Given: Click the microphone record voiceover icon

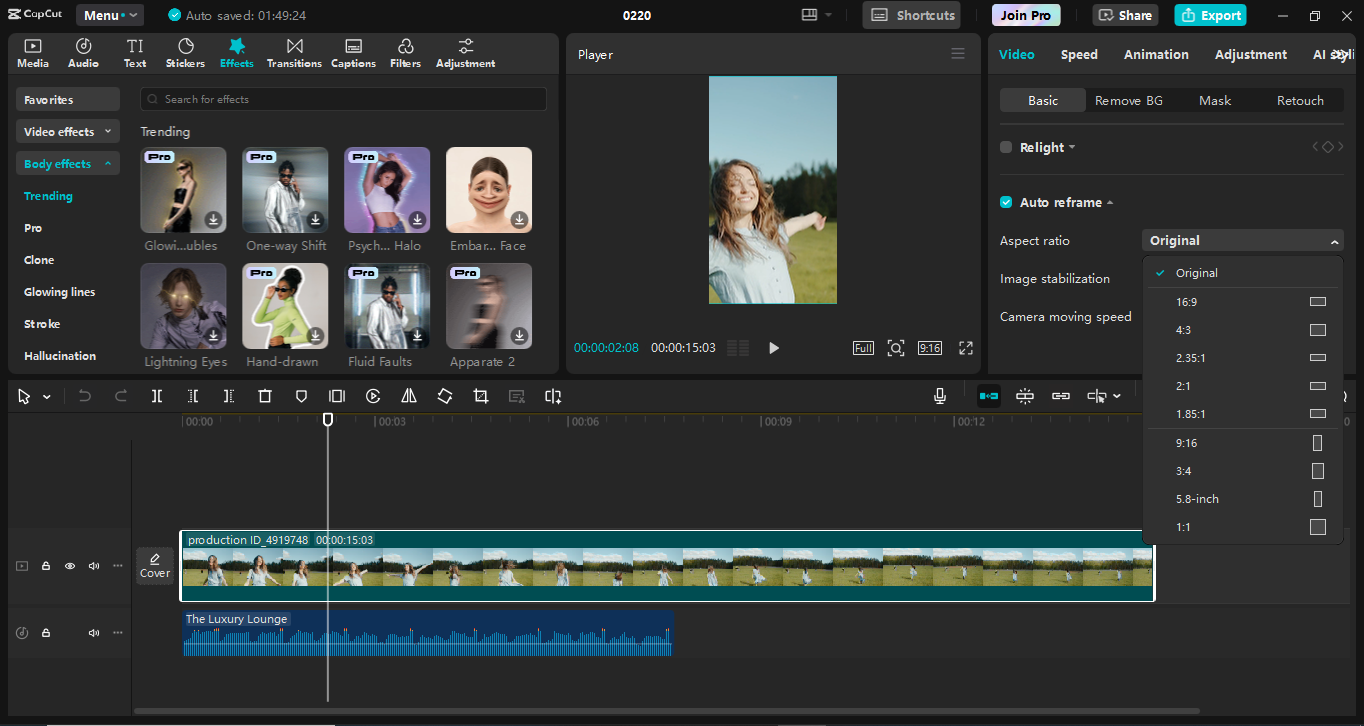Looking at the screenshot, I should [940, 396].
